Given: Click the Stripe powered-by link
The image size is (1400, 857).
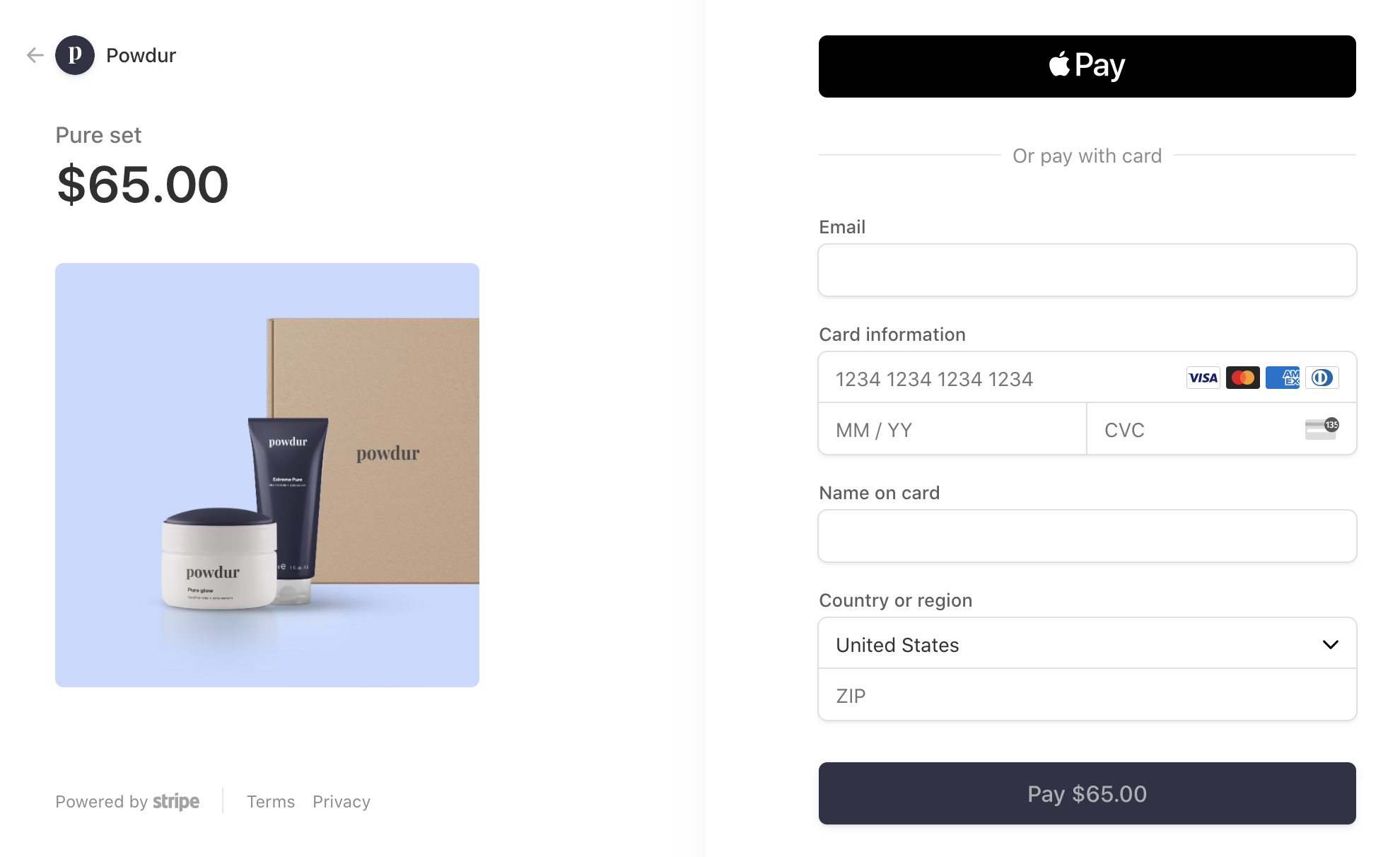Looking at the screenshot, I should pos(128,801).
